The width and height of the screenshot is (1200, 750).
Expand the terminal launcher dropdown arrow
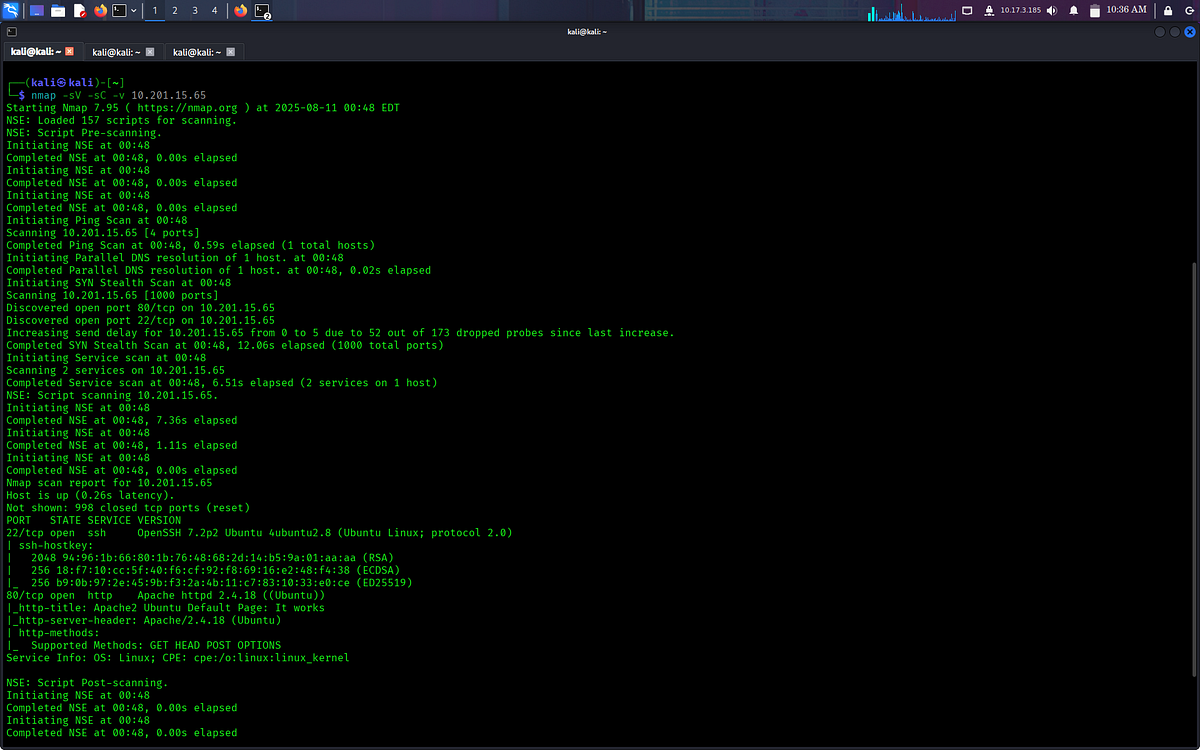click(135, 11)
